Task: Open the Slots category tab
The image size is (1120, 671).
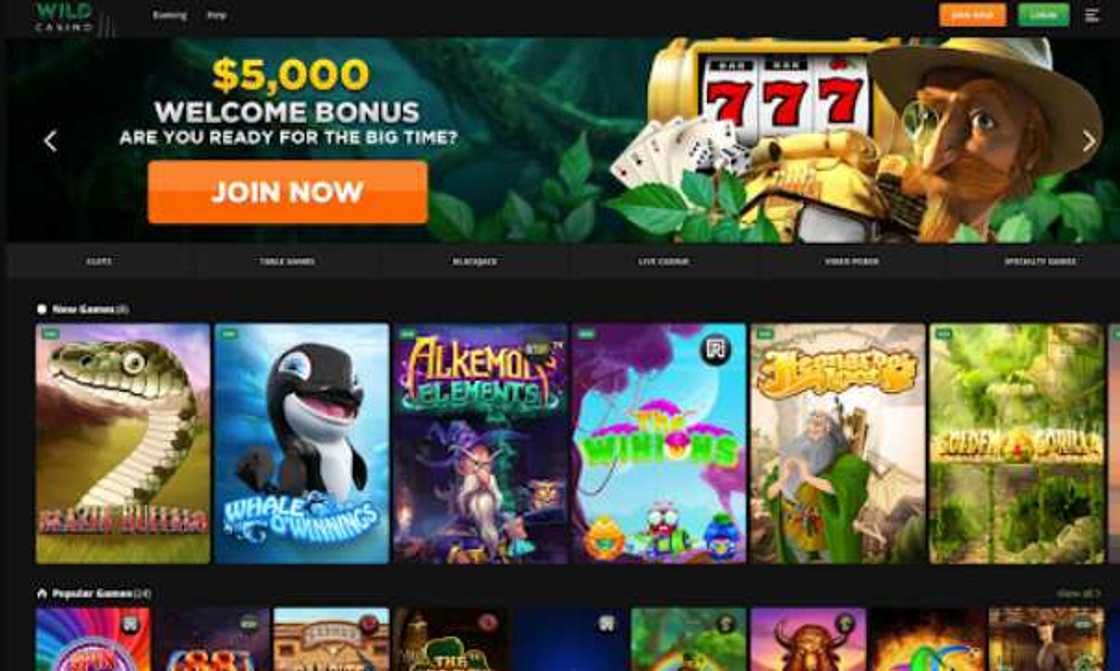Action: [x=99, y=262]
